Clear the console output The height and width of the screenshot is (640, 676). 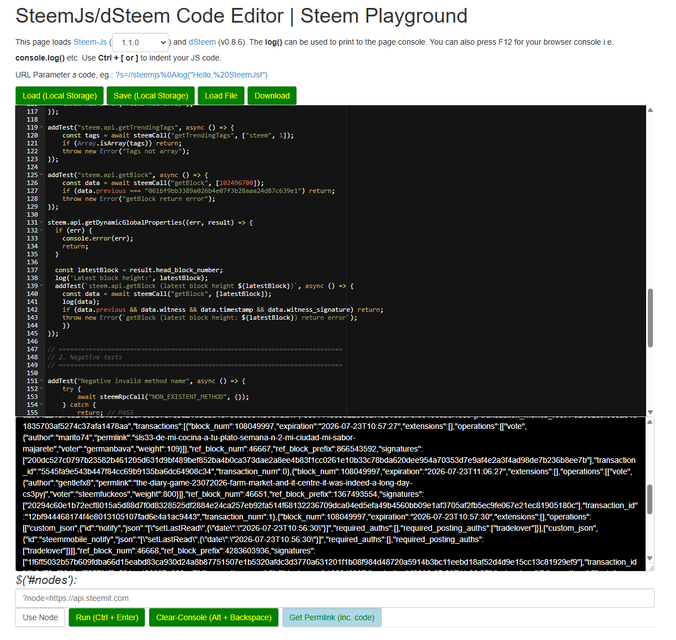pyautogui.click(x=214, y=618)
